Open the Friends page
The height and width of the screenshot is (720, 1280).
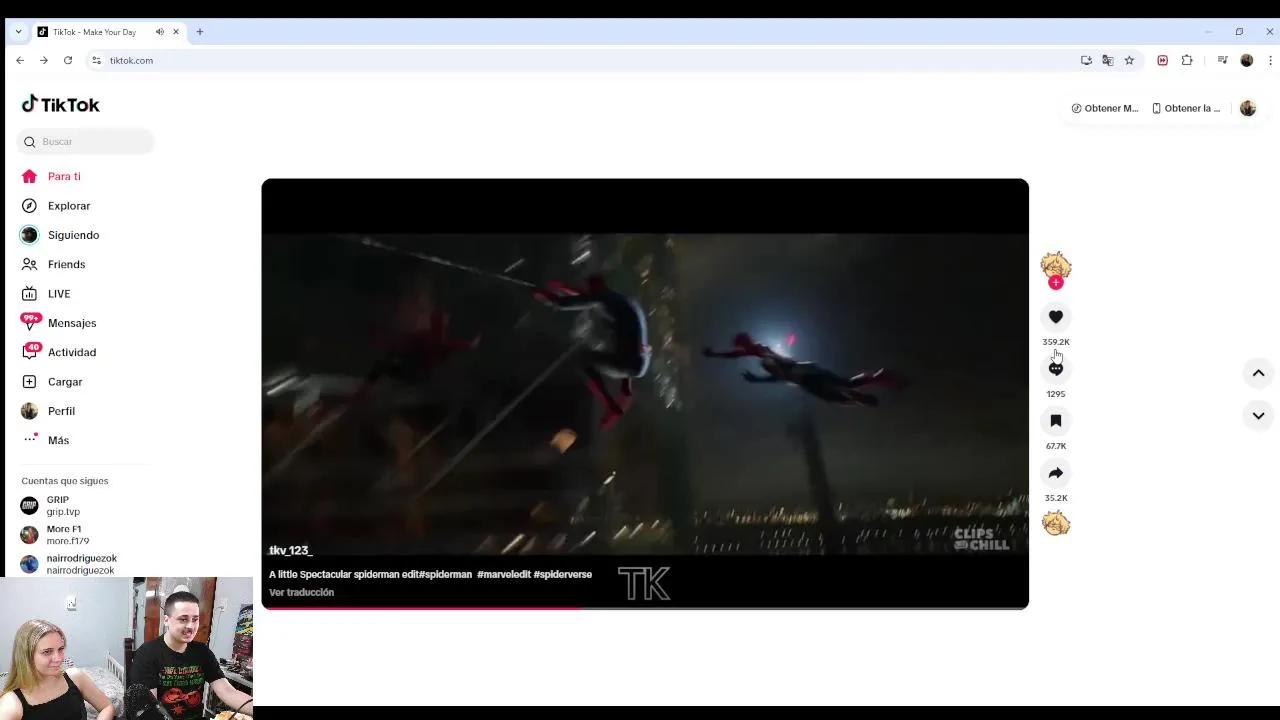point(66,264)
